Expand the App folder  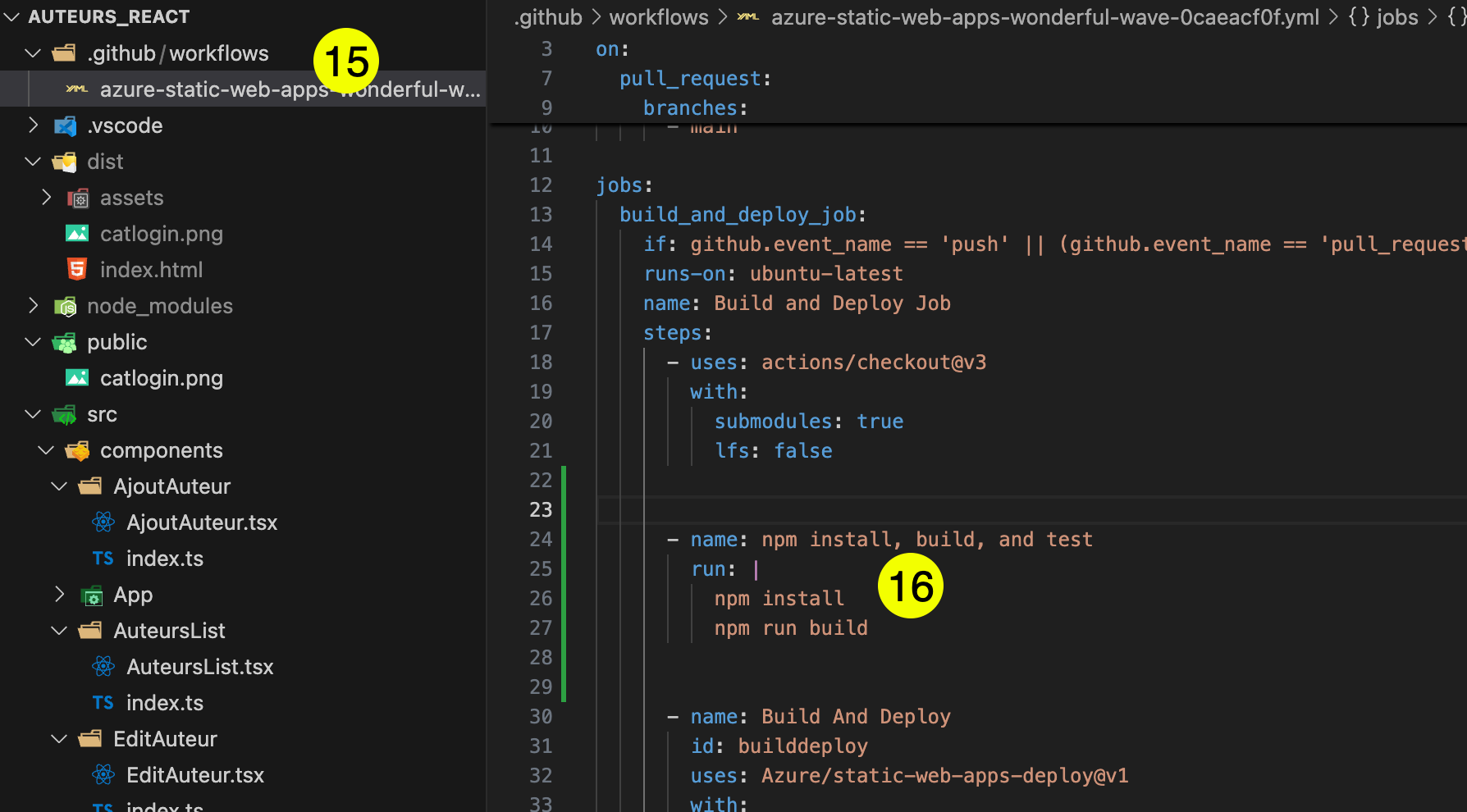click(58, 594)
